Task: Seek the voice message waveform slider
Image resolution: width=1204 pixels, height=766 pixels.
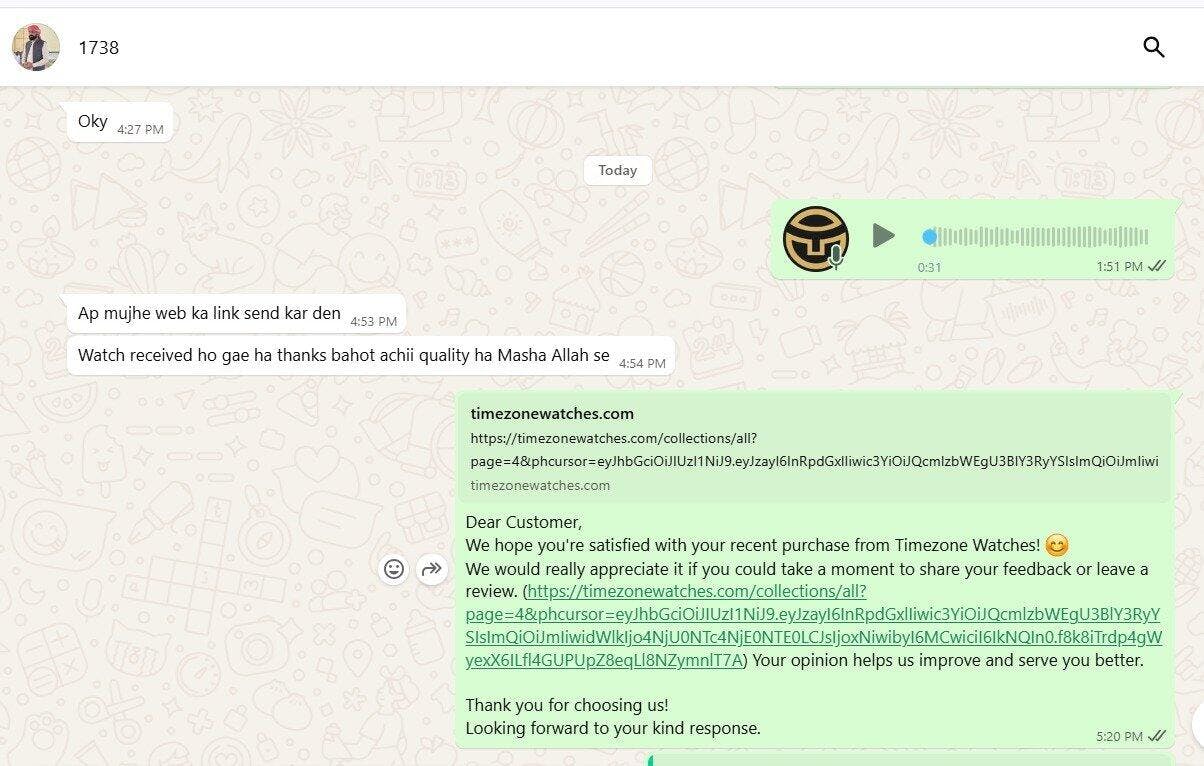Action: 1036,237
